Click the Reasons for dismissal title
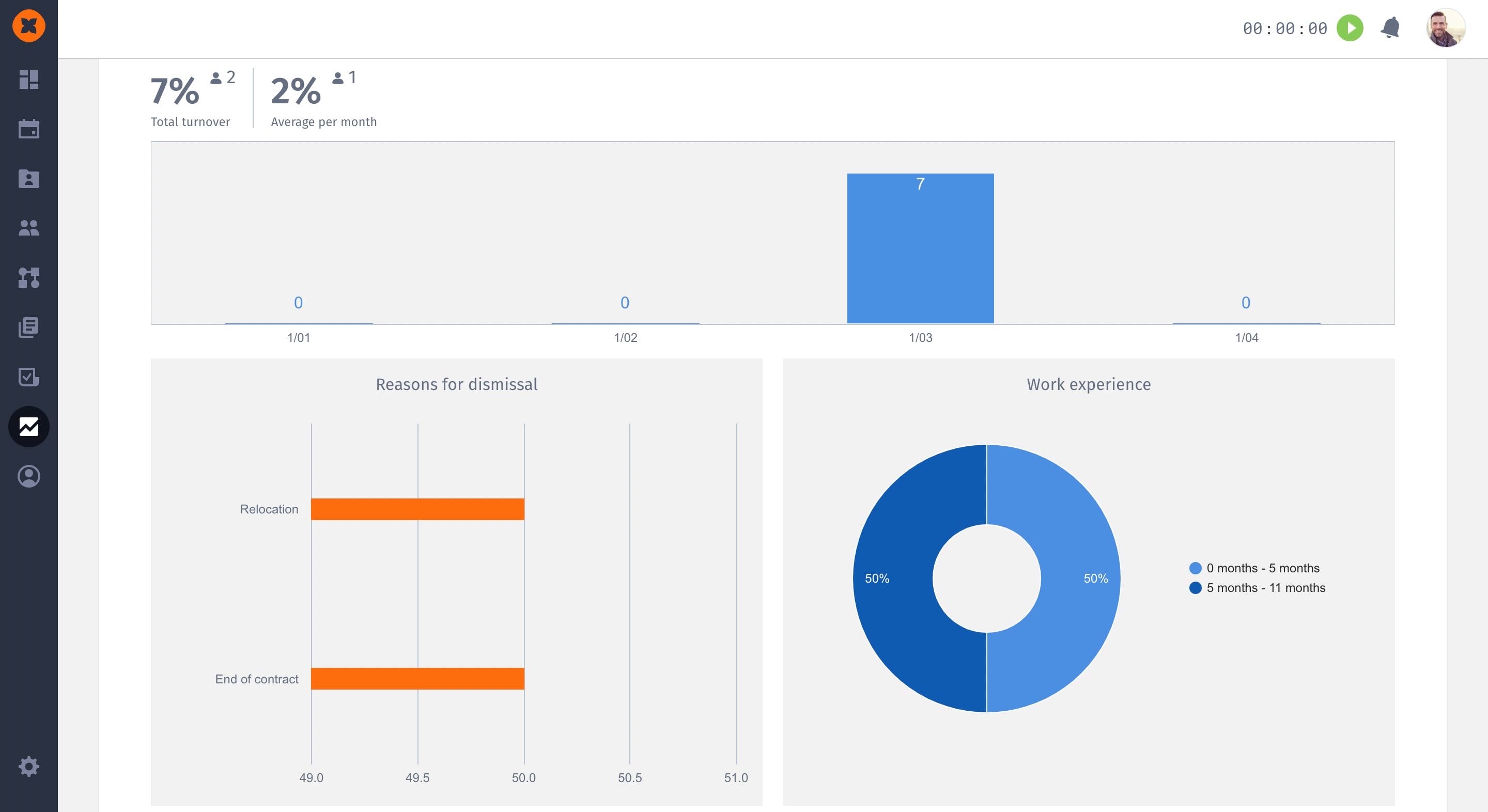This screenshot has width=1488, height=812. click(456, 384)
